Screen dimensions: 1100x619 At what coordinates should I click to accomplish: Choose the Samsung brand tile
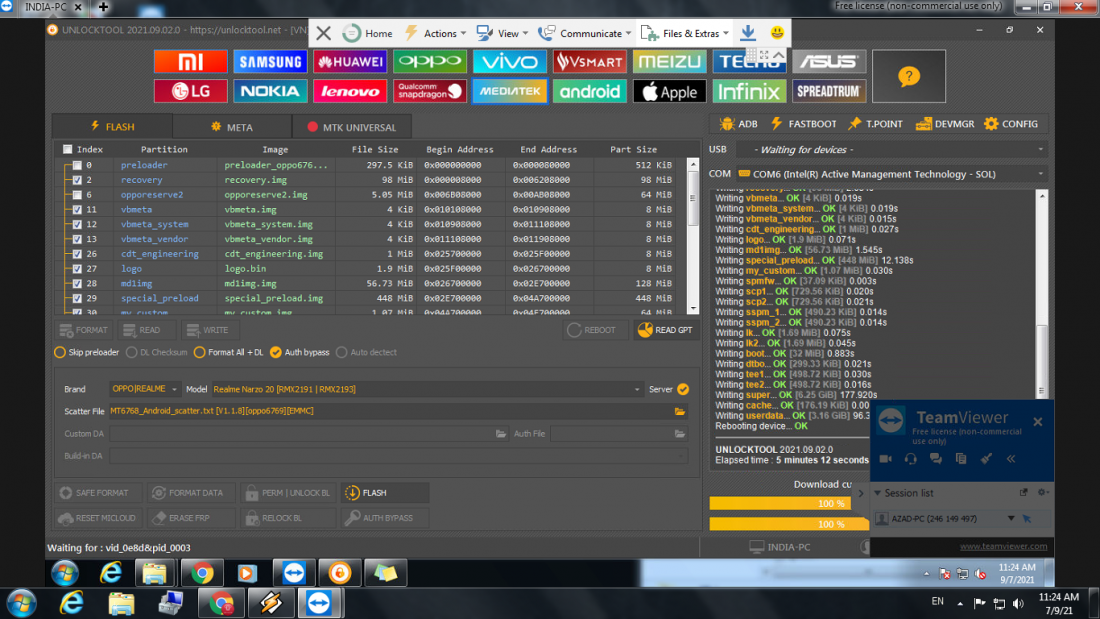(x=270, y=62)
